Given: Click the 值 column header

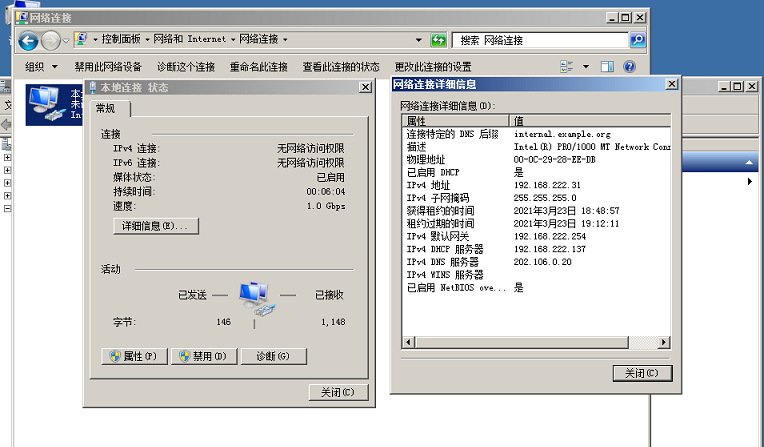Looking at the screenshot, I should click(x=590, y=120).
